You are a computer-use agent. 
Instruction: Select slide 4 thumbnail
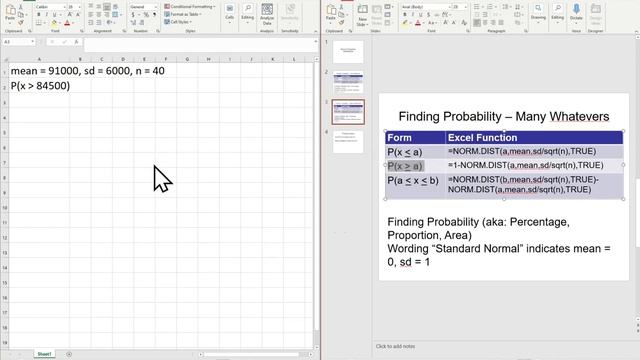pos(348,142)
